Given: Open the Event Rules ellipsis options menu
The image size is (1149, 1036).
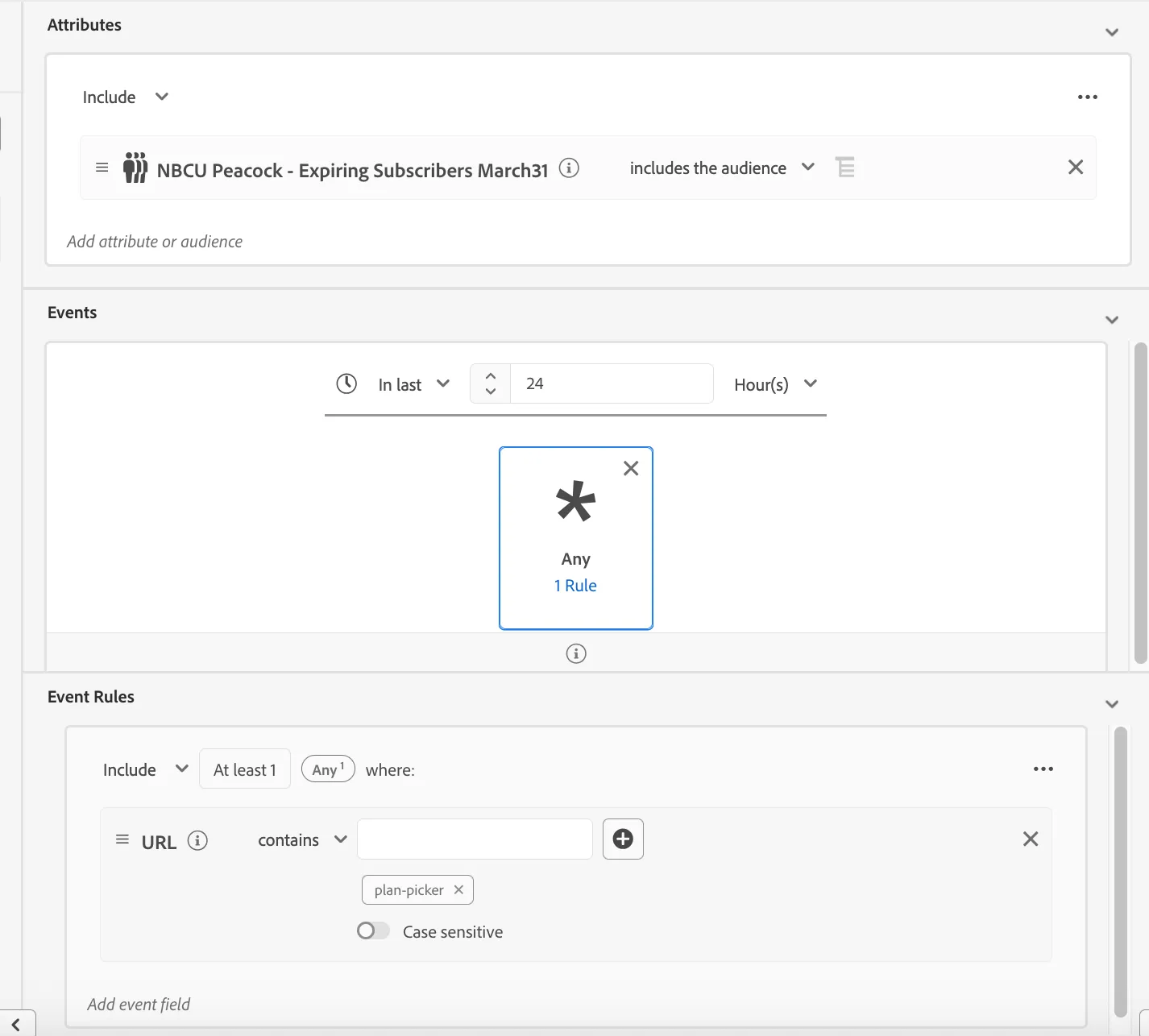Looking at the screenshot, I should [x=1043, y=769].
